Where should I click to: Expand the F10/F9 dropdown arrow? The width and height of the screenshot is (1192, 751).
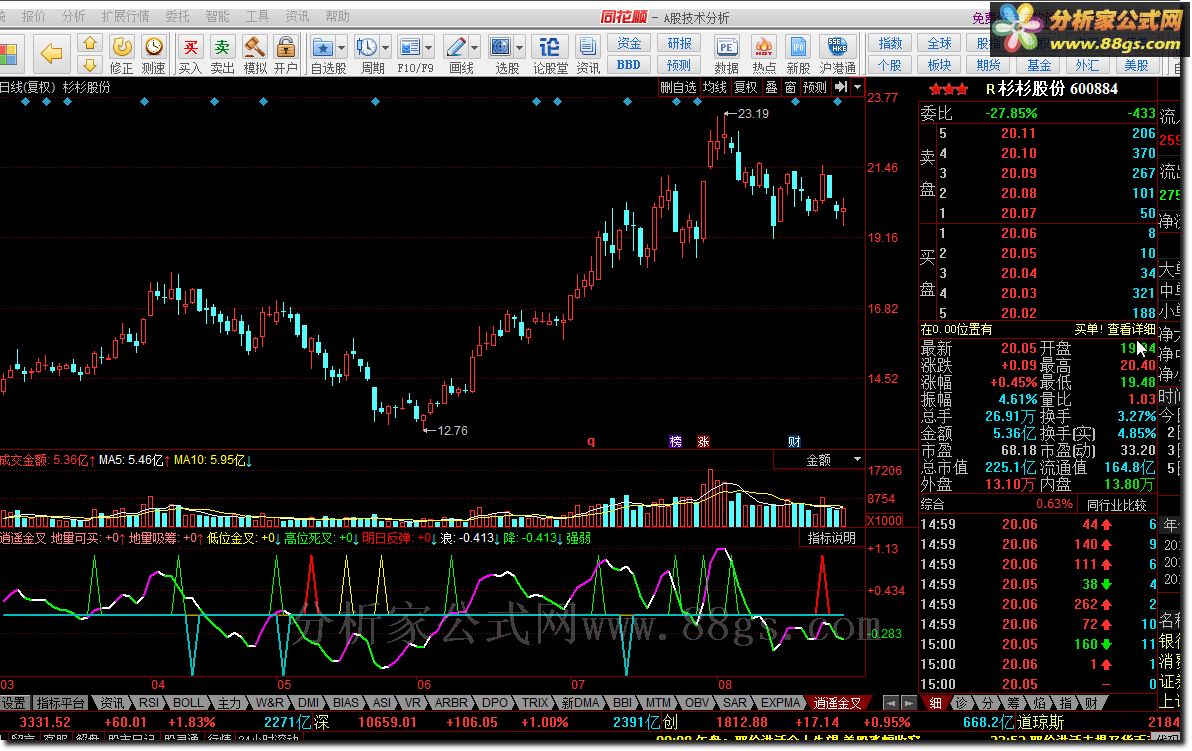[x=429, y=48]
